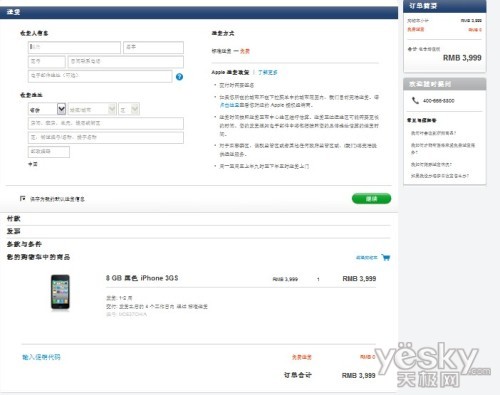Click the green continue button
The width and height of the screenshot is (500, 395).
click(371, 199)
